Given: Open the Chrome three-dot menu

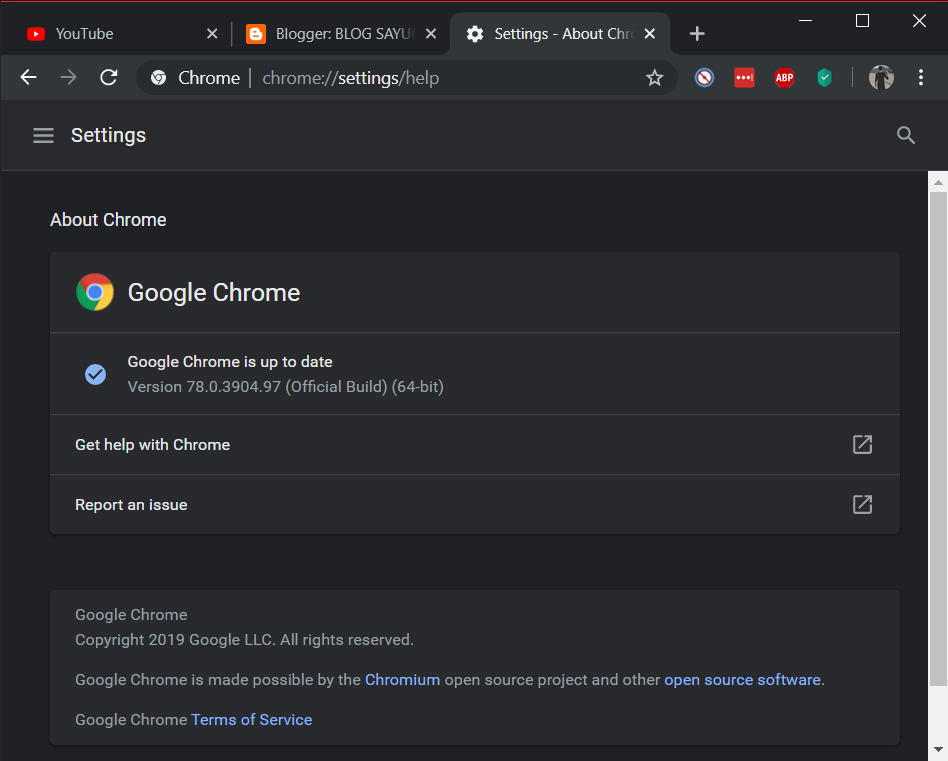Looking at the screenshot, I should coord(921,78).
